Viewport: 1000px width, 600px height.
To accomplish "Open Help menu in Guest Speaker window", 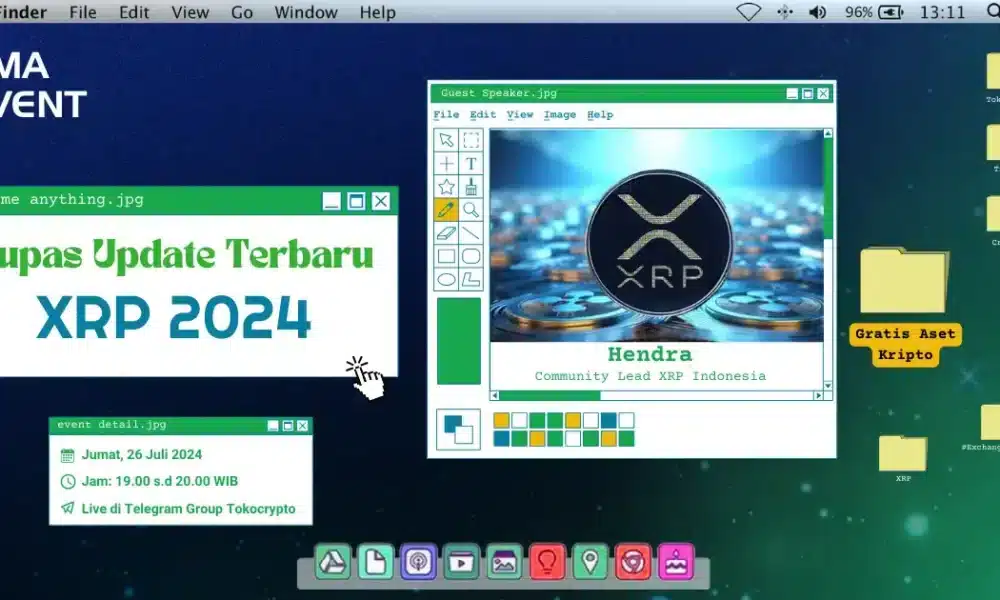I will pos(600,115).
